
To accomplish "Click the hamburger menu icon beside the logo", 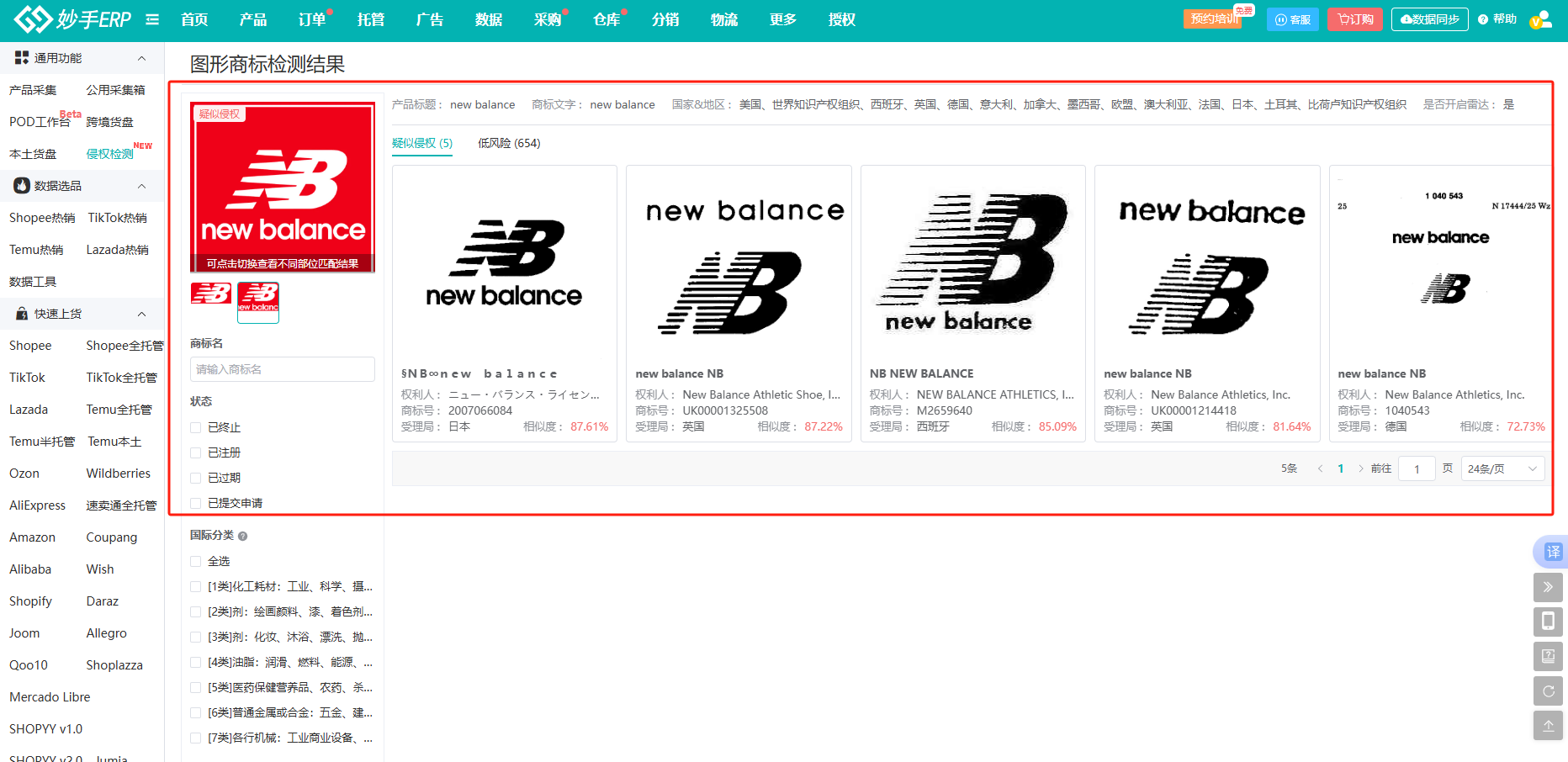I will pyautogui.click(x=152, y=19).
